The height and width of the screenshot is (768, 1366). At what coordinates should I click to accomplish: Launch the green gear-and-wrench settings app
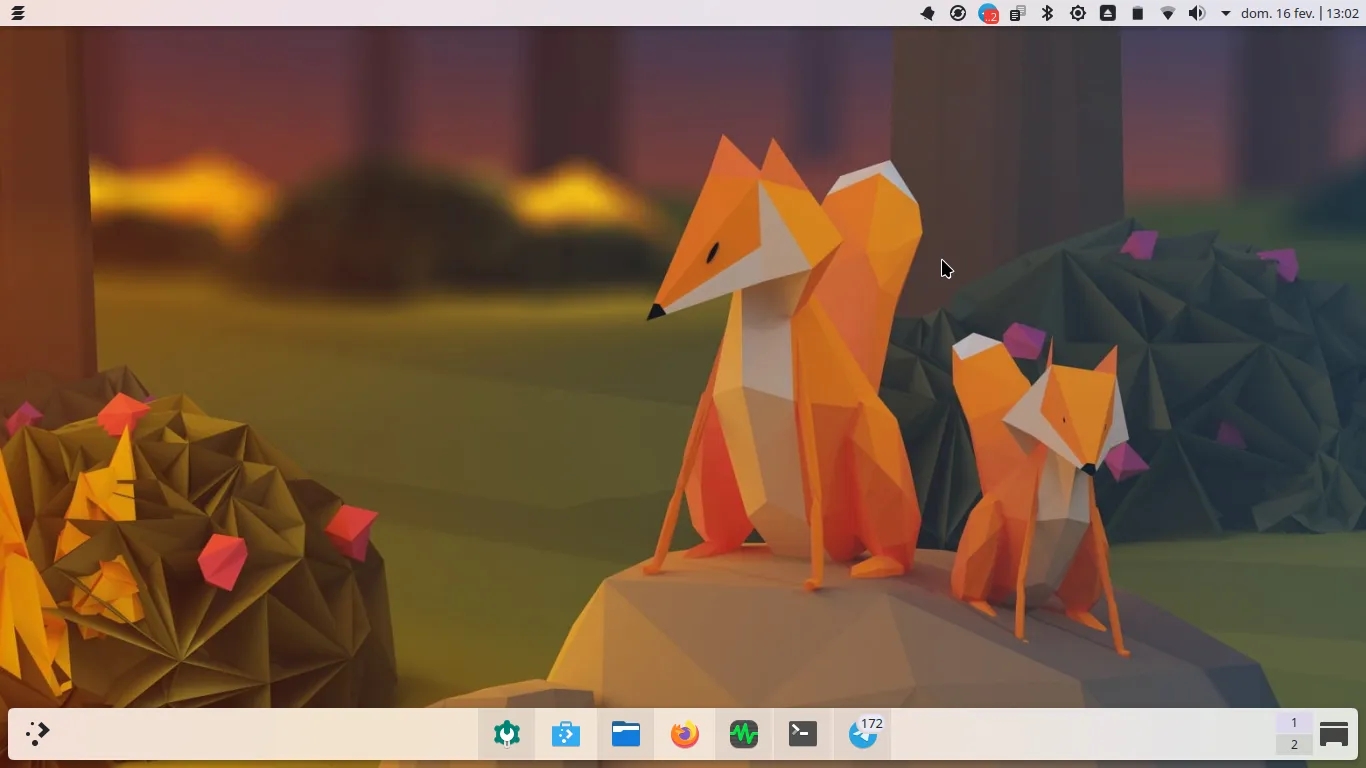507,734
